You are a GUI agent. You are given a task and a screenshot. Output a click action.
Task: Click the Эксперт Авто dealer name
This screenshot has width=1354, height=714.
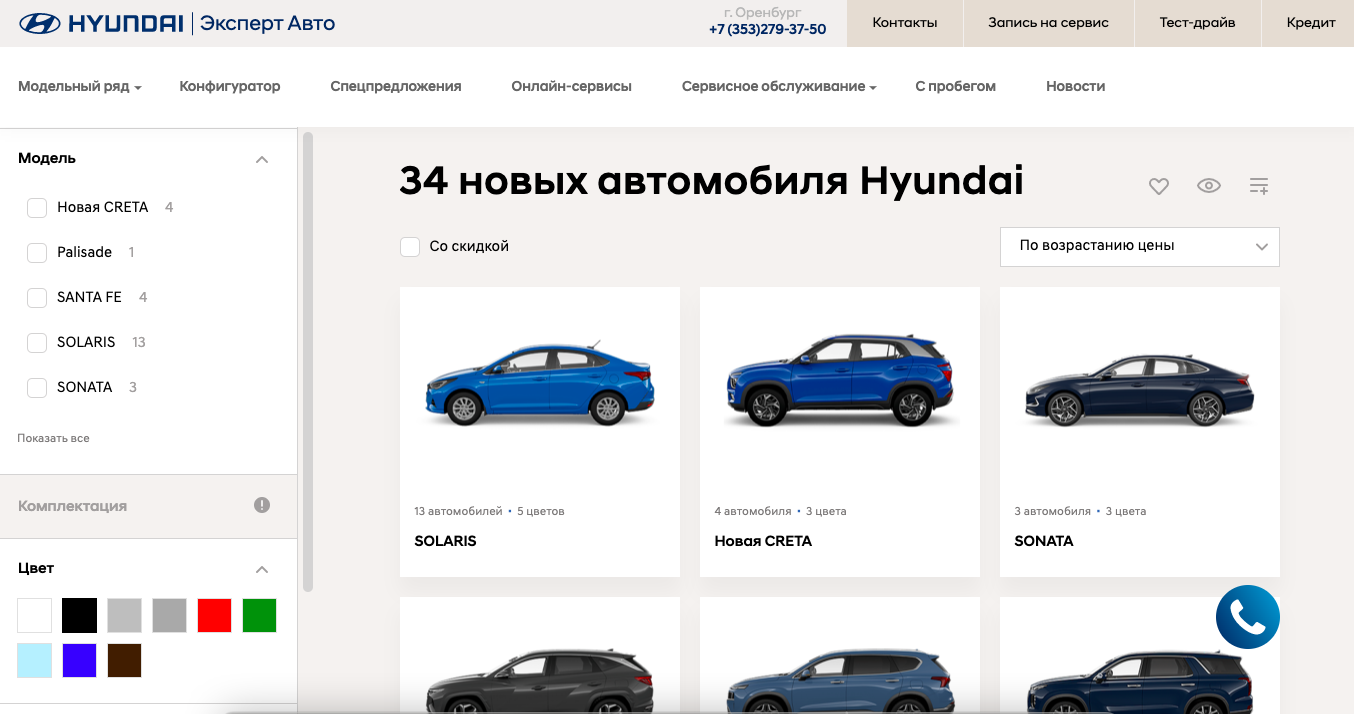click(268, 23)
